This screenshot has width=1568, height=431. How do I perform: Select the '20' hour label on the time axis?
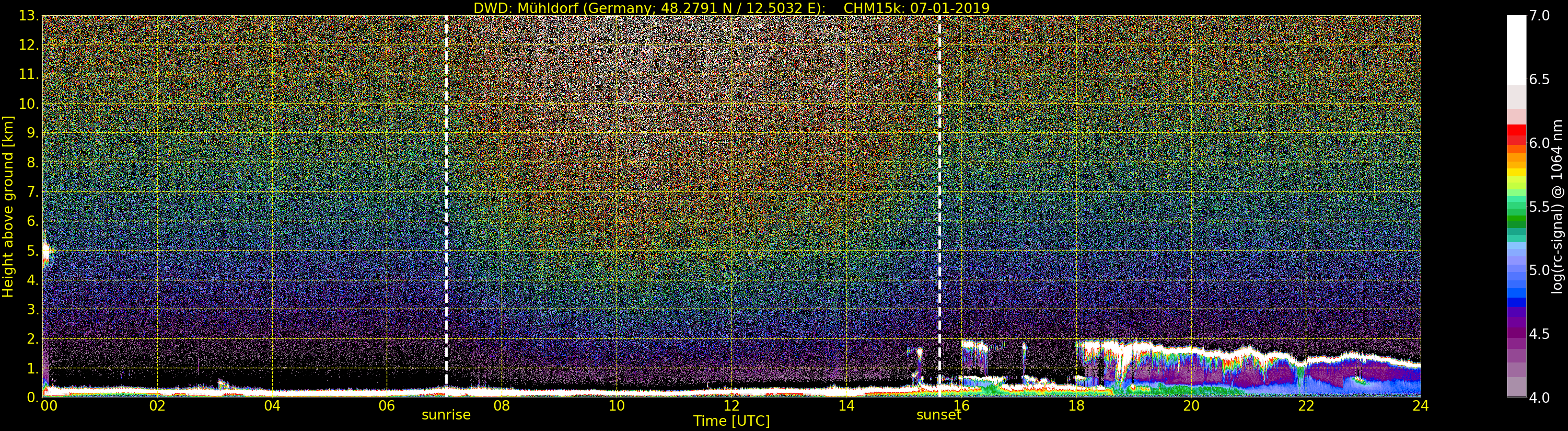(x=1191, y=405)
